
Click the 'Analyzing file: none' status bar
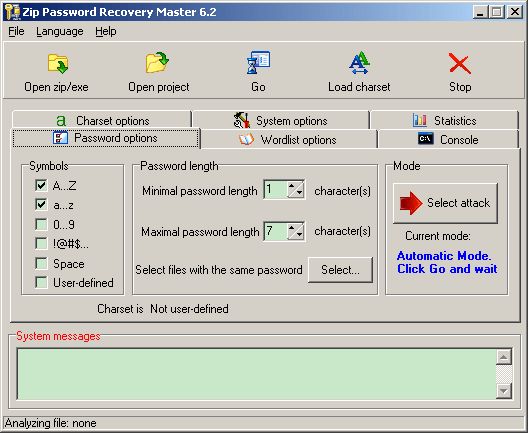pyautogui.click(x=51, y=423)
